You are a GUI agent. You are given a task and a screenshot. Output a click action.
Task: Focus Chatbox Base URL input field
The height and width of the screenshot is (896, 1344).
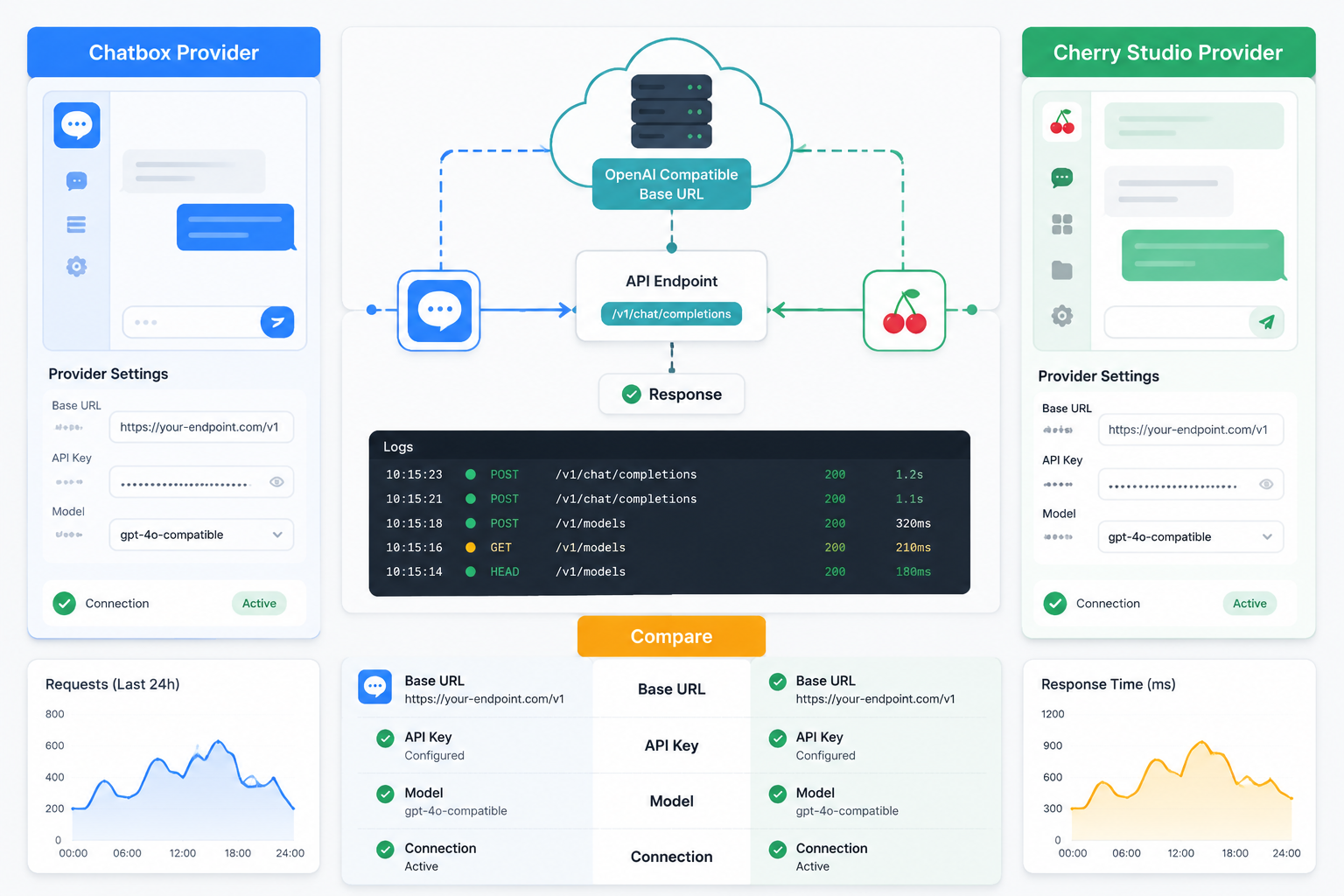(201, 427)
